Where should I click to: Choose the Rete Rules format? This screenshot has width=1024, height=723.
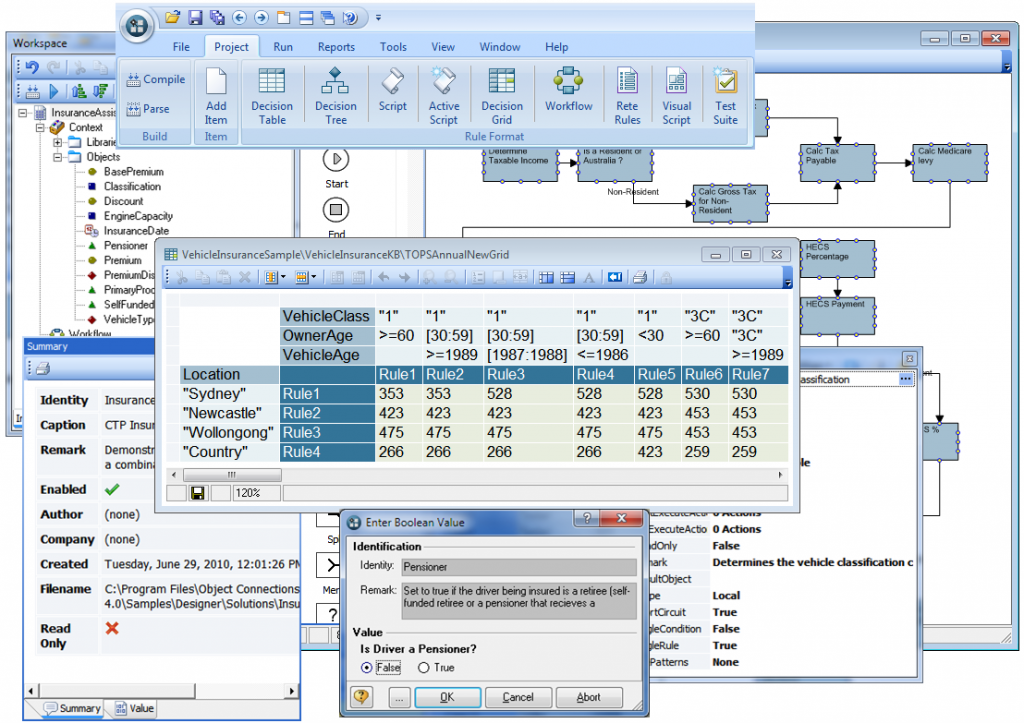pyautogui.click(x=627, y=95)
